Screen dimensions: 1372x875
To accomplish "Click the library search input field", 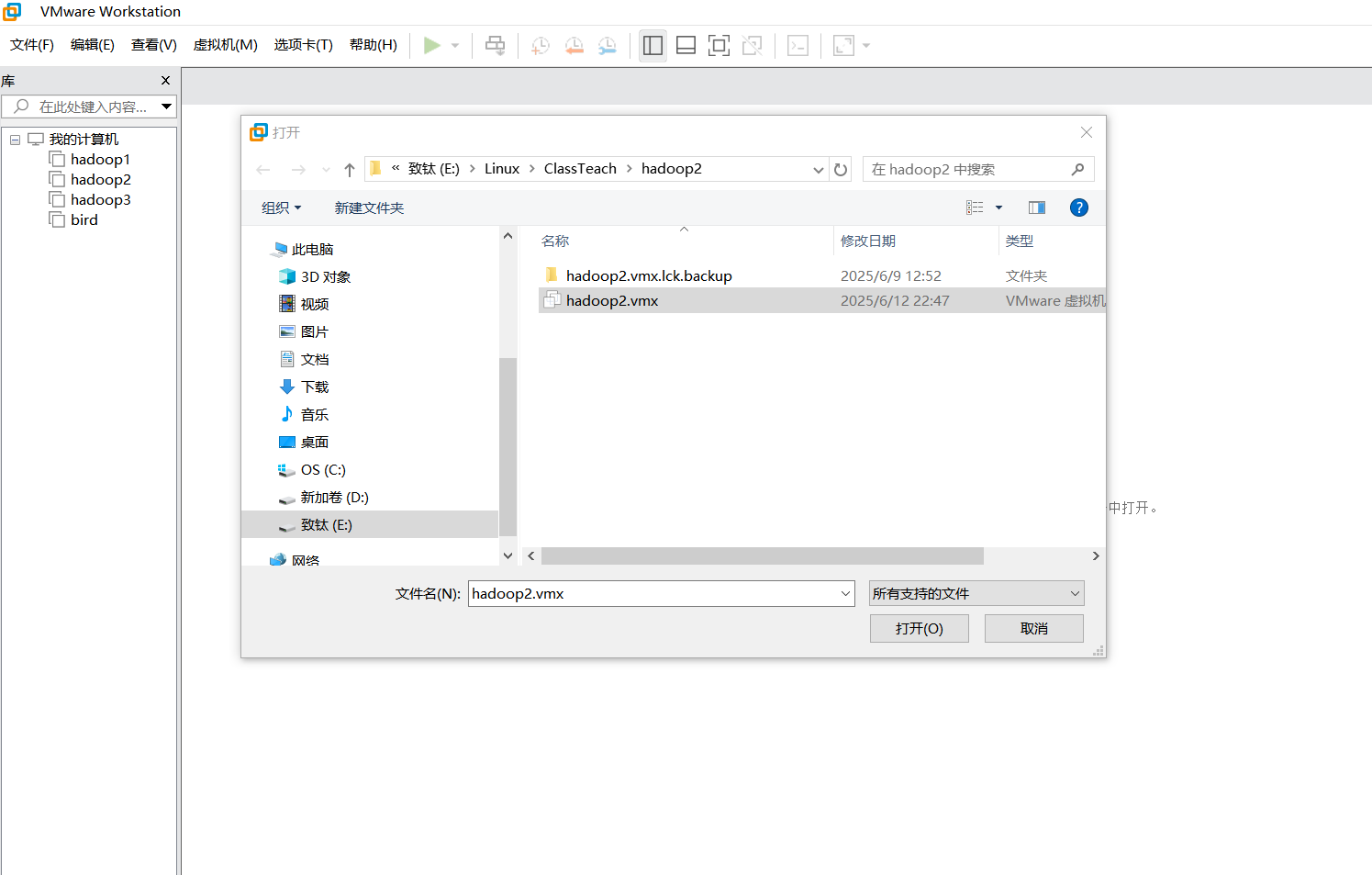I will tap(82, 107).
